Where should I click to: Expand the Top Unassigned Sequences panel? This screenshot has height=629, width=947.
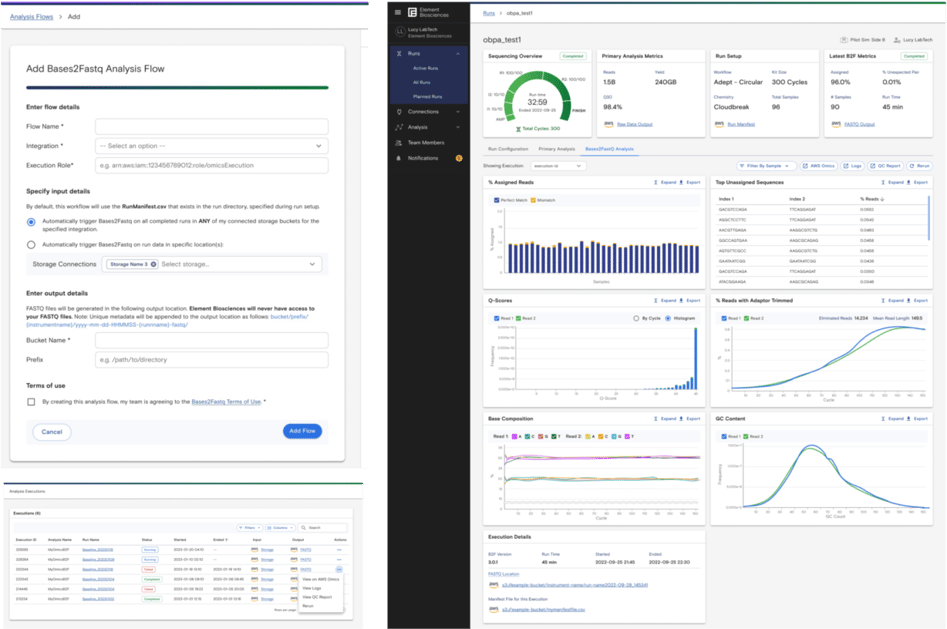(x=892, y=183)
